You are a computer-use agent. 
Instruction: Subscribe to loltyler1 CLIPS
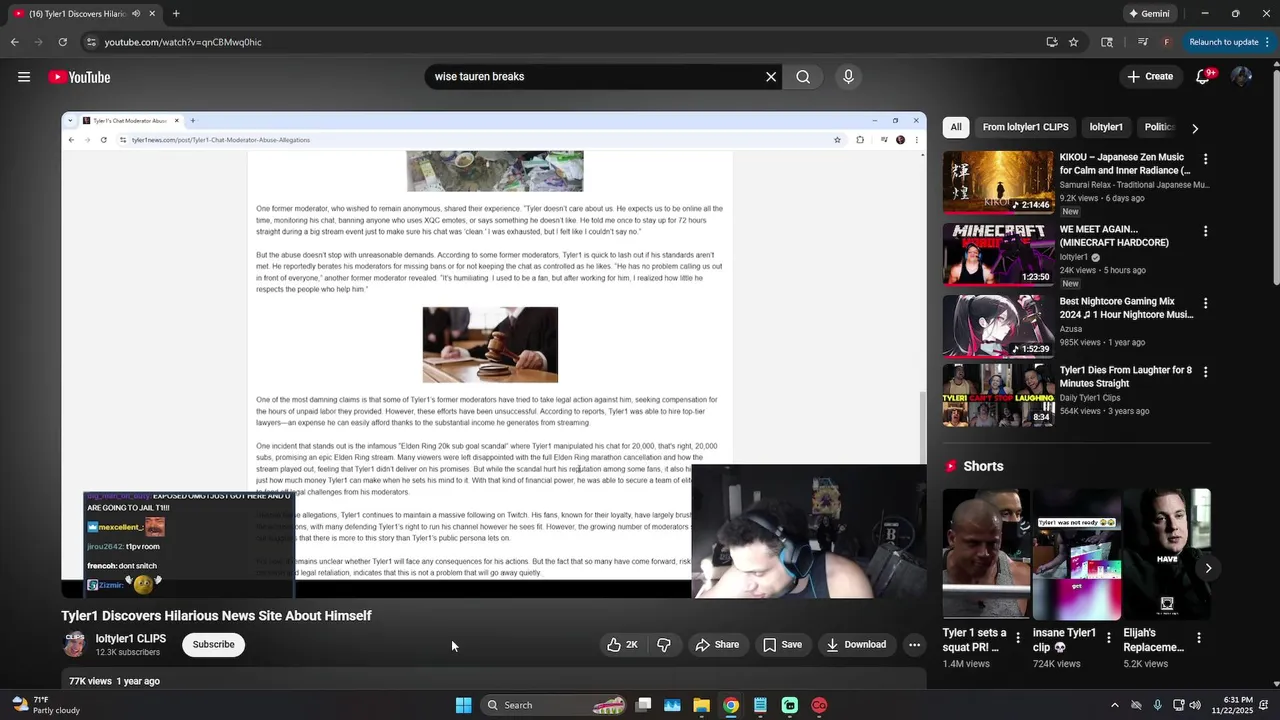pyautogui.click(x=214, y=645)
